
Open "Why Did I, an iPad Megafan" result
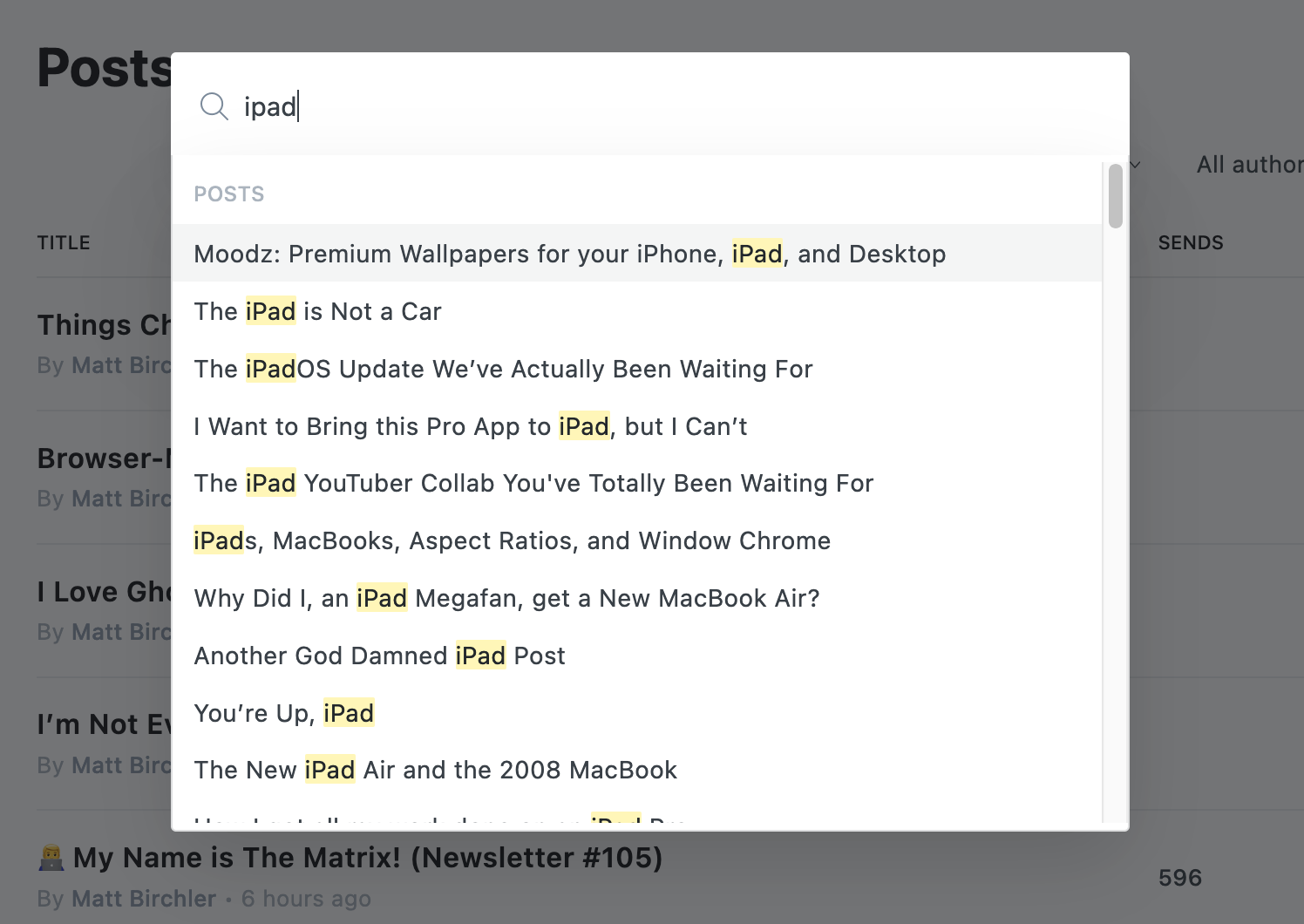click(637, 598)
